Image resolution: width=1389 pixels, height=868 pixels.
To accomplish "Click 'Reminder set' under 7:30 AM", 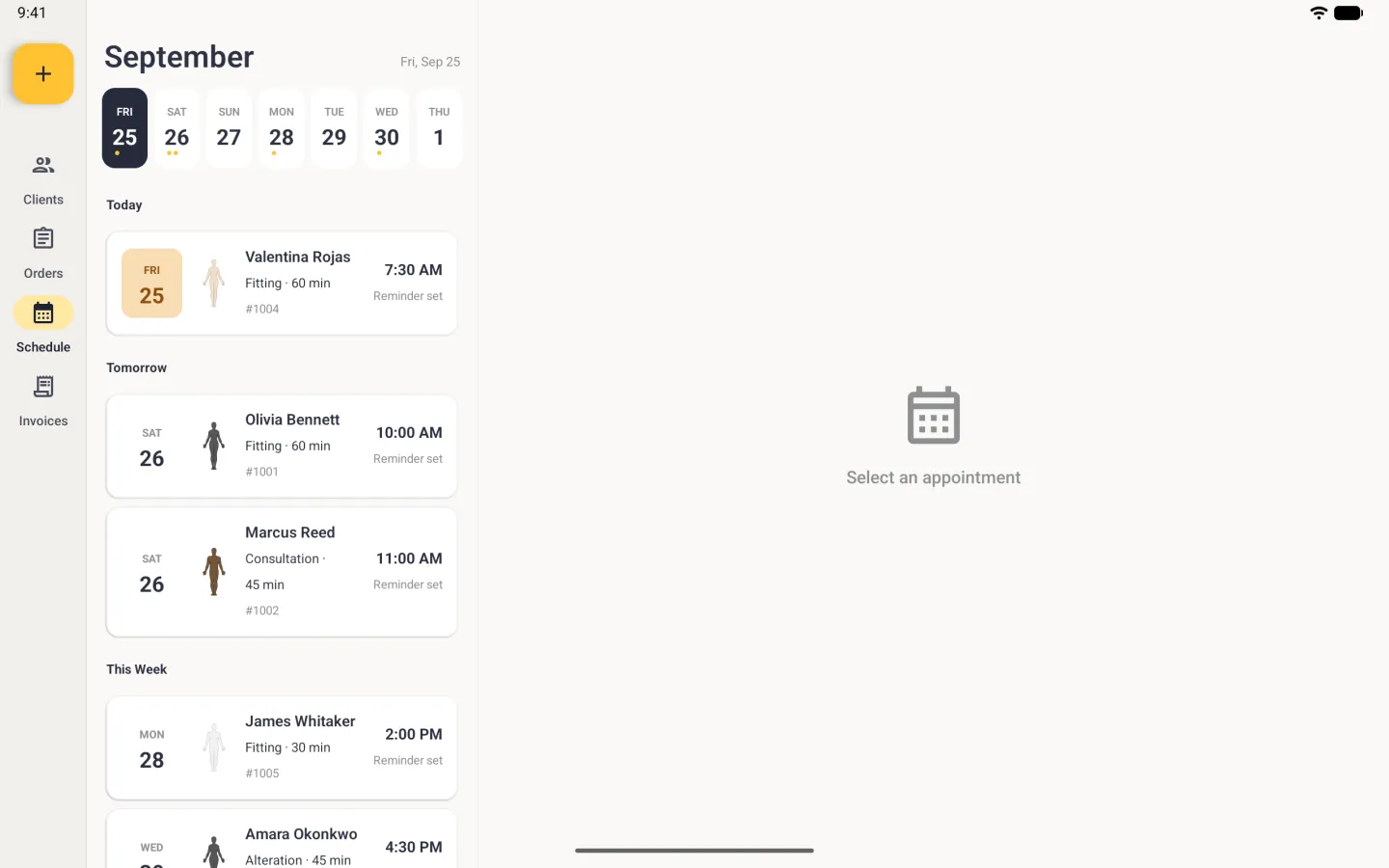I will point(408,296).
